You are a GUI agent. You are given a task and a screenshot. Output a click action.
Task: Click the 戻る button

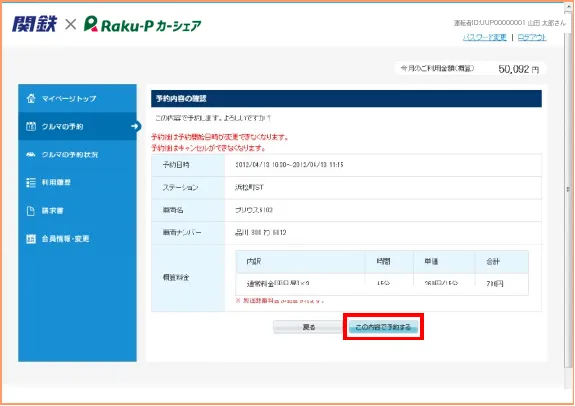(x=308, y=327)
